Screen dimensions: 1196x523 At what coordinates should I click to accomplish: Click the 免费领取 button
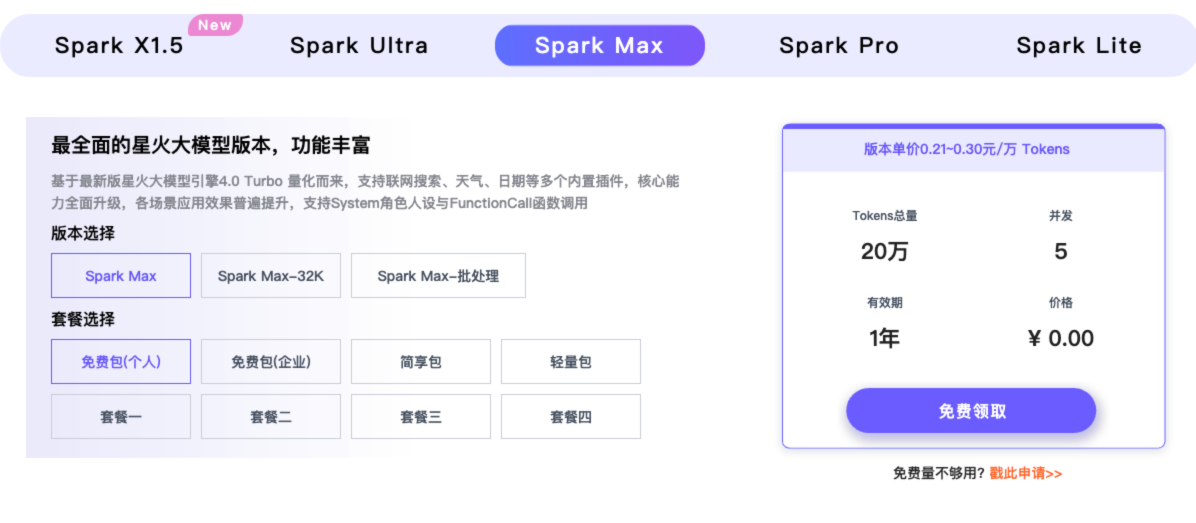pyautogui.click(x=971, y=411)
